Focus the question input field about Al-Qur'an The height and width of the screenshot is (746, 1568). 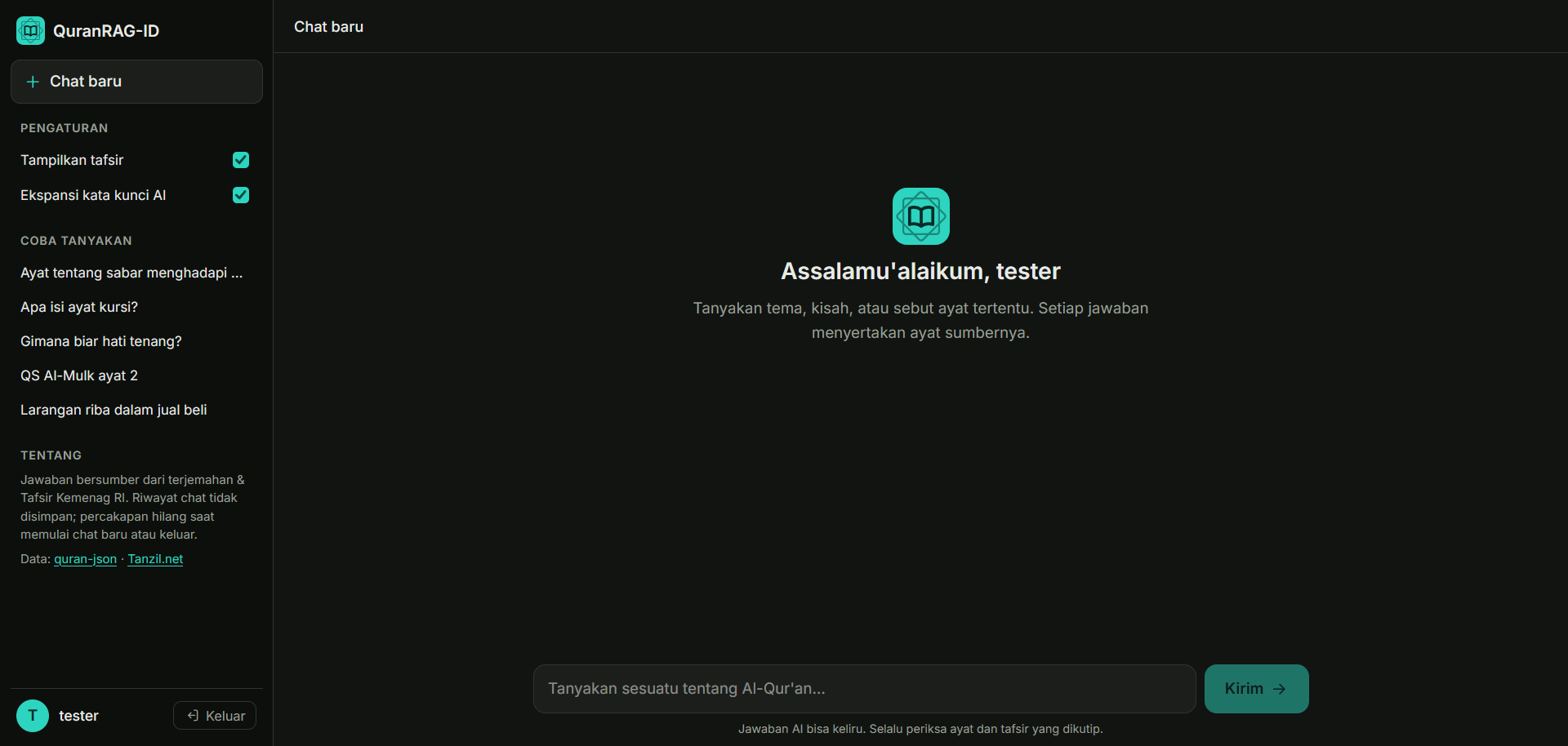pos(864,689)
